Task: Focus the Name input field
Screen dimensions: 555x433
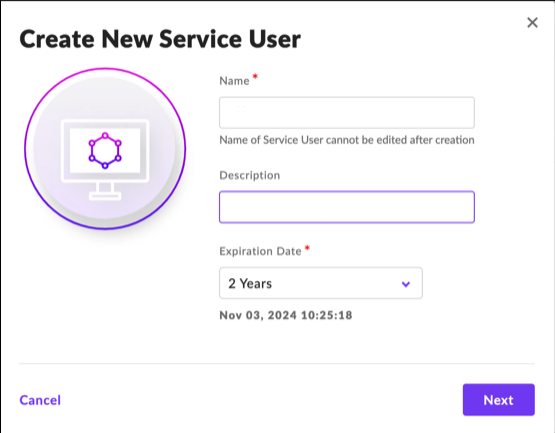Action: [347, 113]
